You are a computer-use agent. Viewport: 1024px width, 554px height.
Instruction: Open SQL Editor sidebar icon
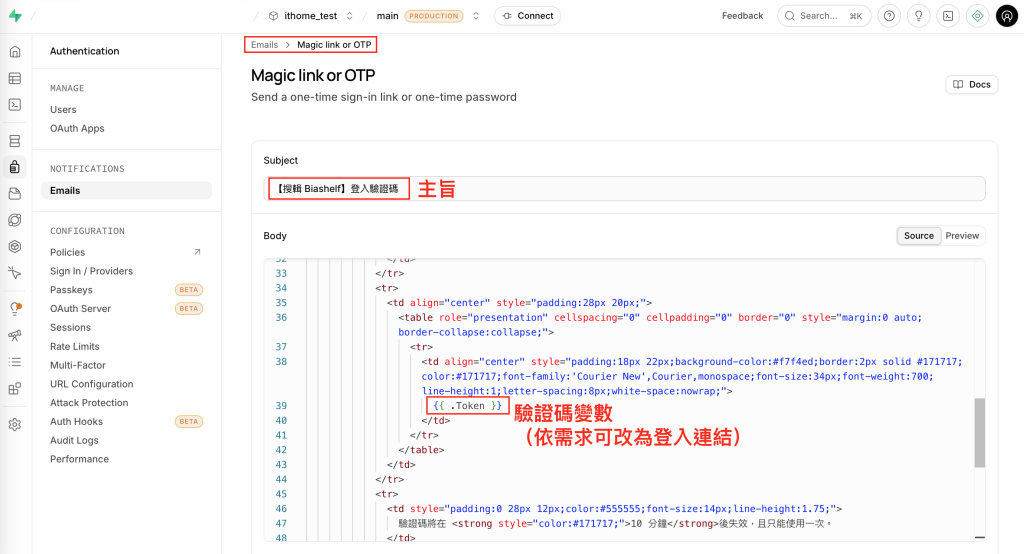click(x=15, y=105)
